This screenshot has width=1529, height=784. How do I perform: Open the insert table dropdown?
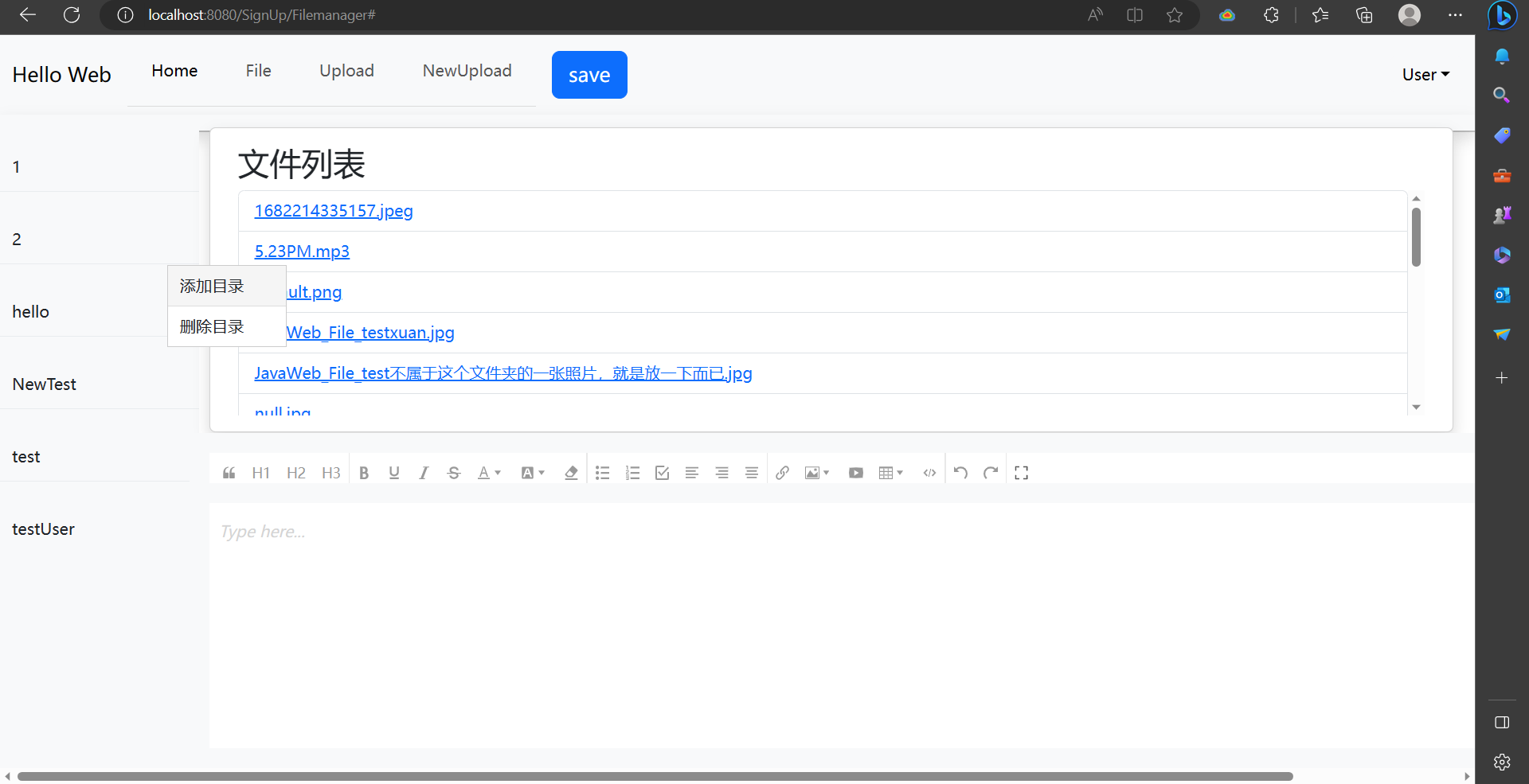click(x=890, y=473)
